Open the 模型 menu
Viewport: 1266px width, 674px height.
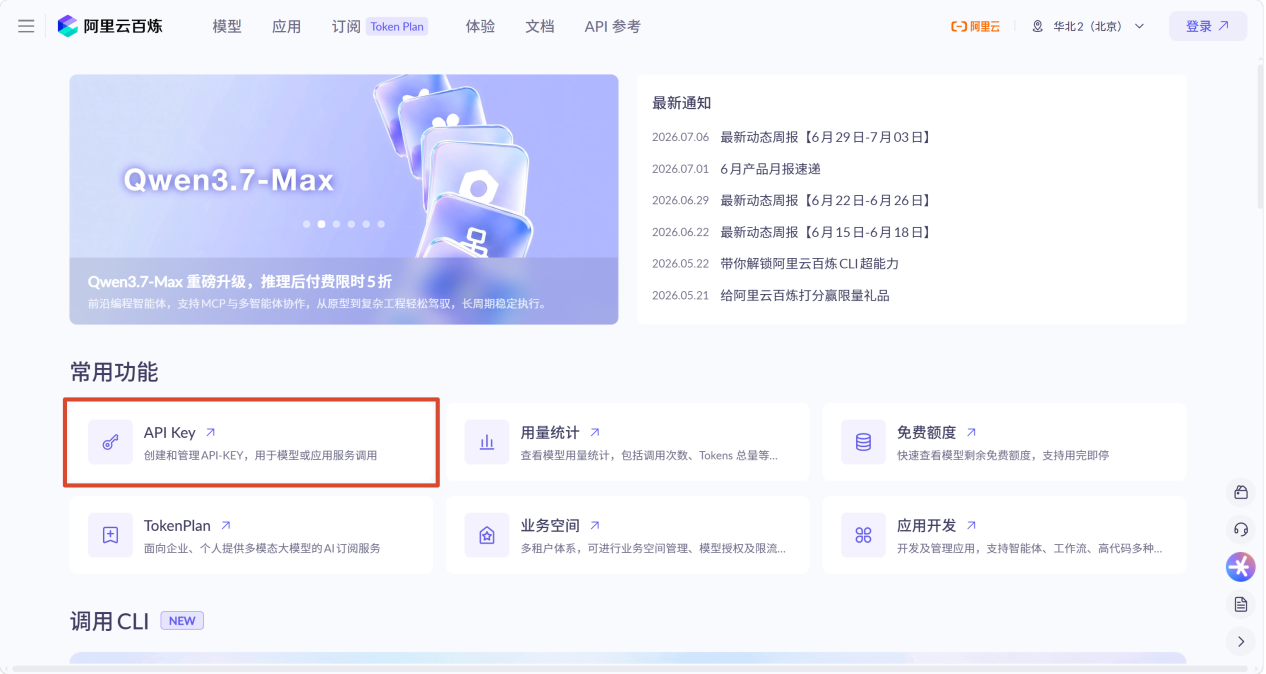[227, 26]
